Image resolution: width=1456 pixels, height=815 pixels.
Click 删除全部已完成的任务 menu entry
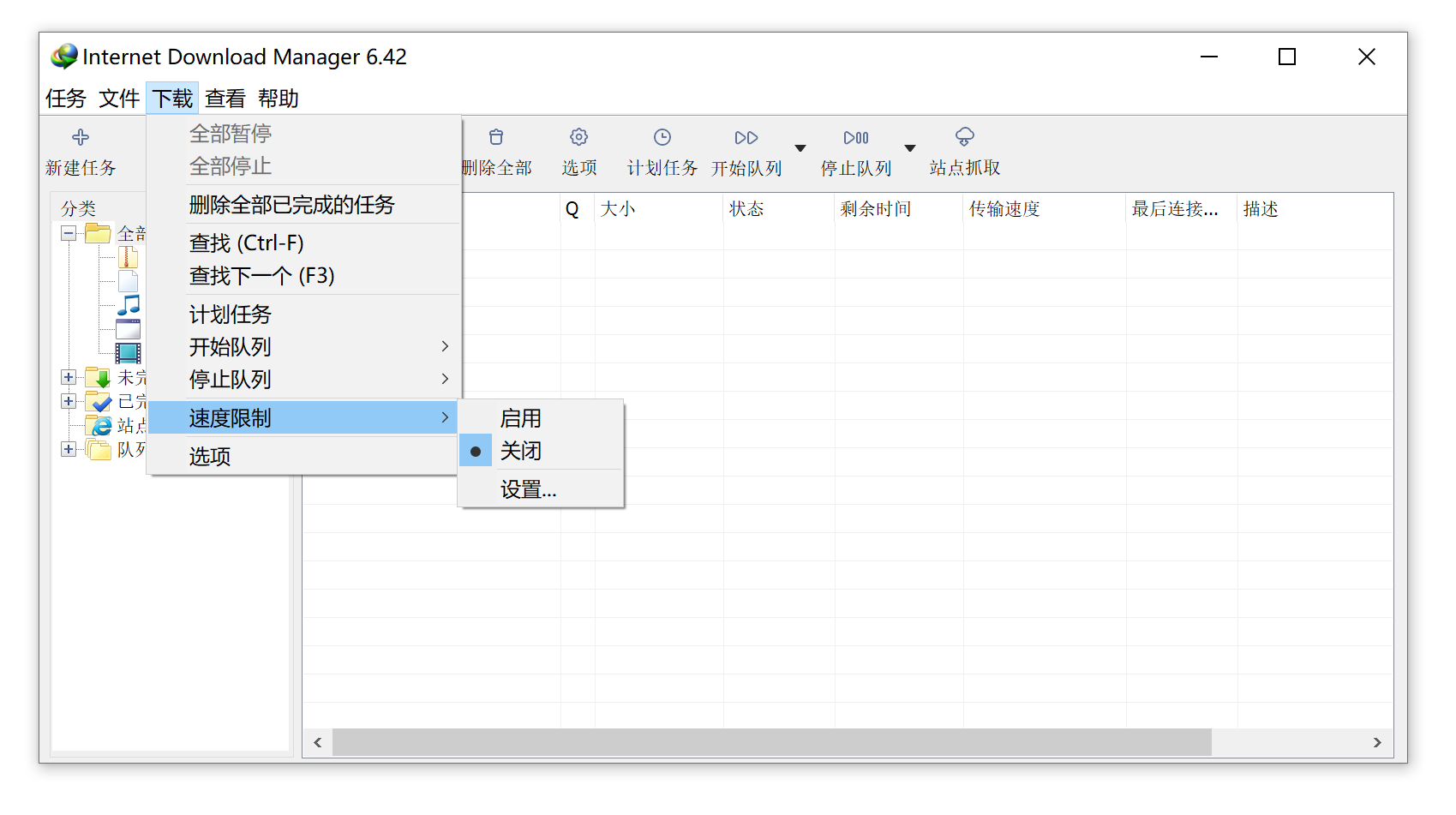point(292,205)
